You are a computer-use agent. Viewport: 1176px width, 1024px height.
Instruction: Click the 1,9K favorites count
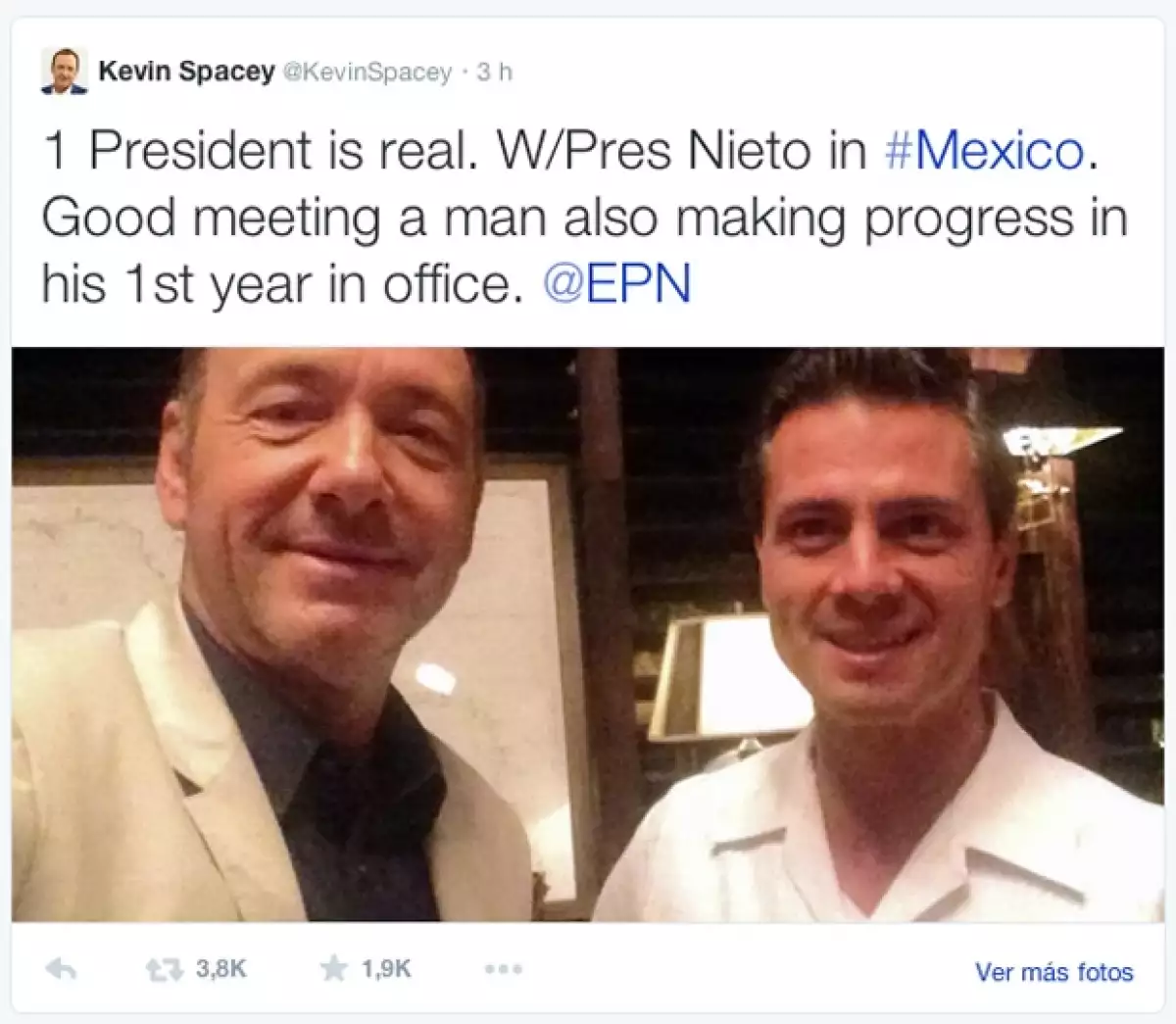tap(386, 969)
